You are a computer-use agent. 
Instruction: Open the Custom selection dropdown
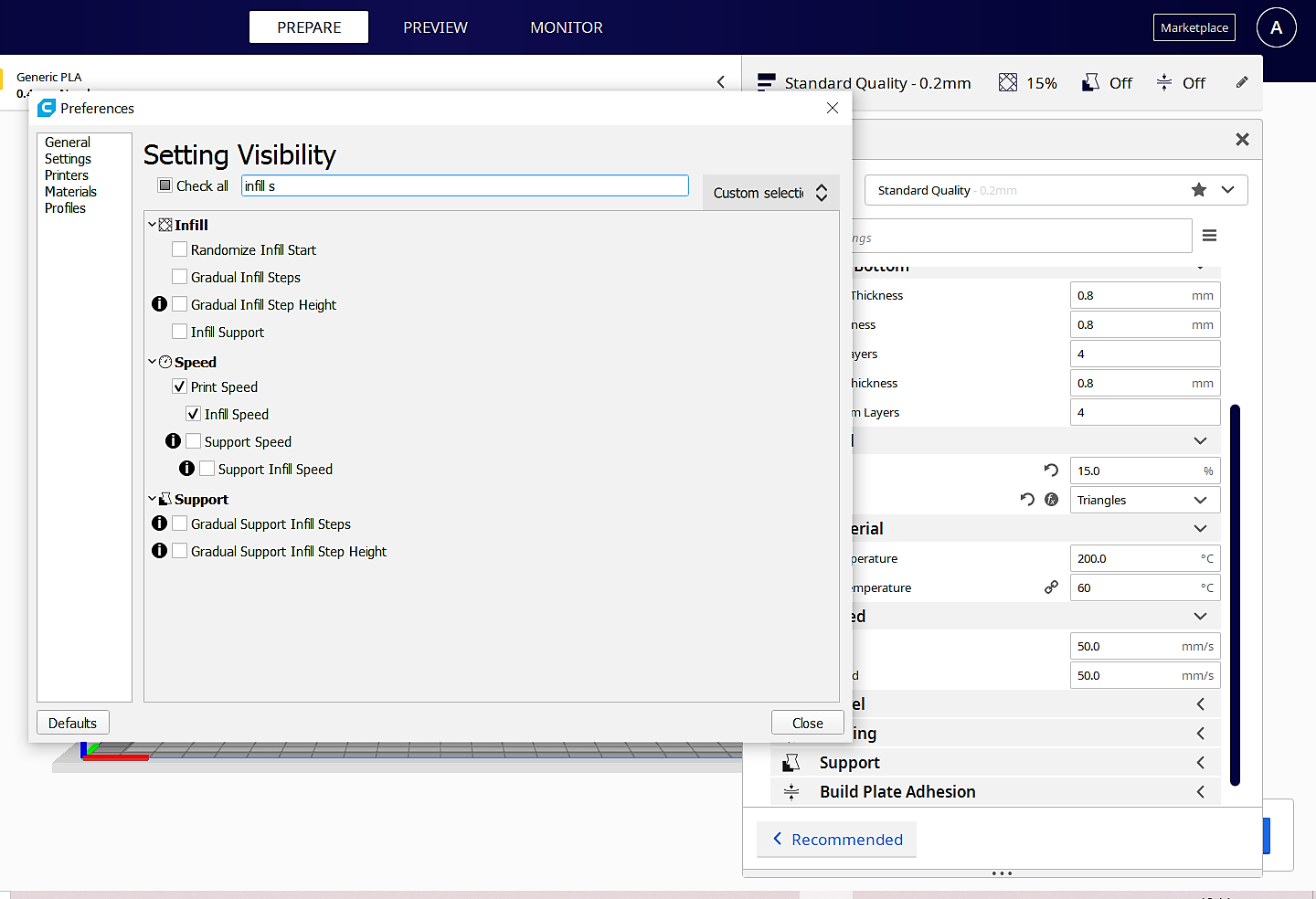(x=770, y=193)
